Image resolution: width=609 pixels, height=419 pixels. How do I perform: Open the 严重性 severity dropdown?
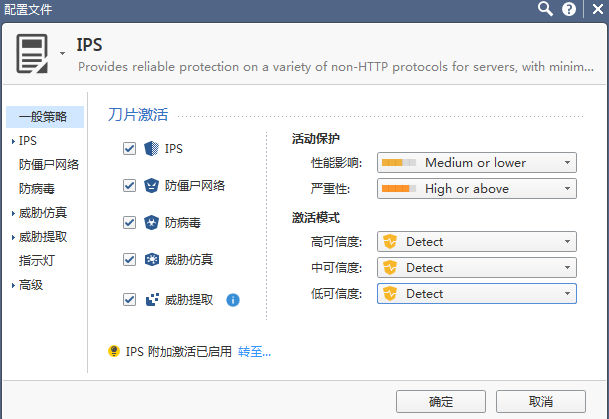[476, 188]
